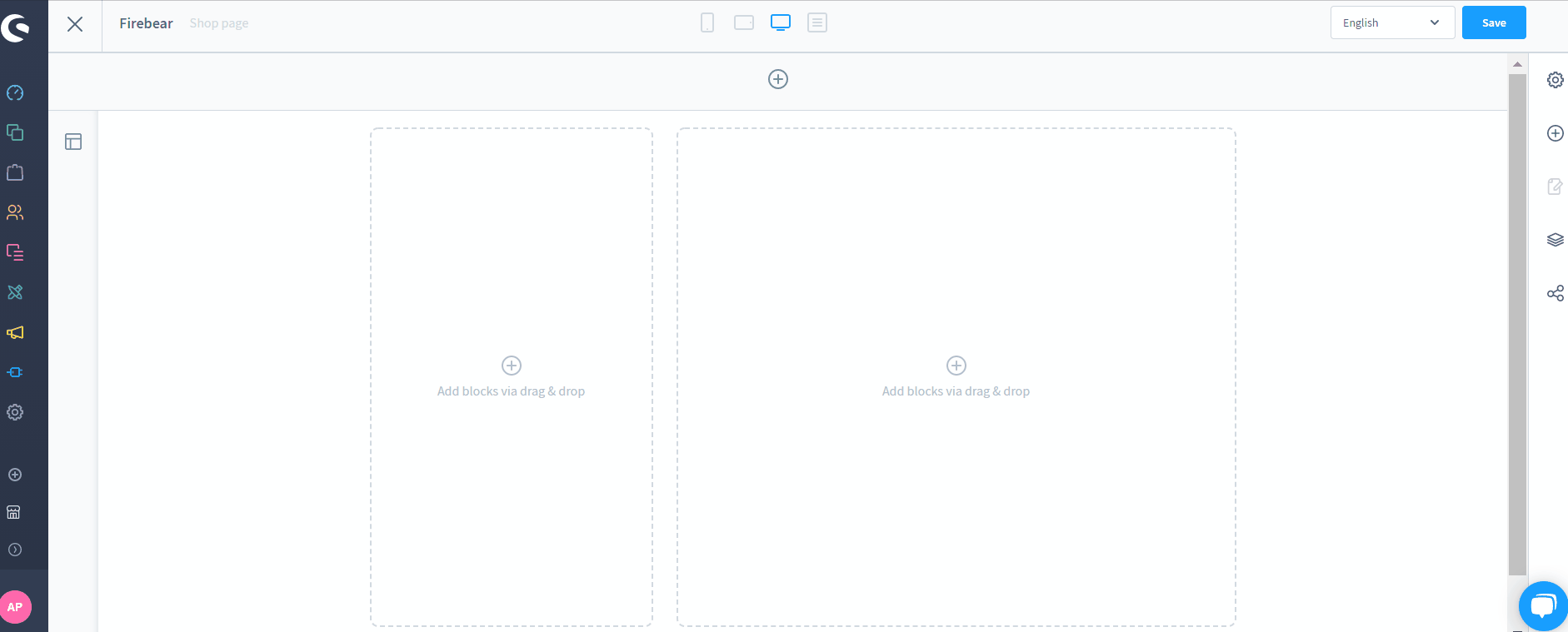
Task: Open the Orders shopping bag icon
Action: pyautogui.click(x=15, y=172)
